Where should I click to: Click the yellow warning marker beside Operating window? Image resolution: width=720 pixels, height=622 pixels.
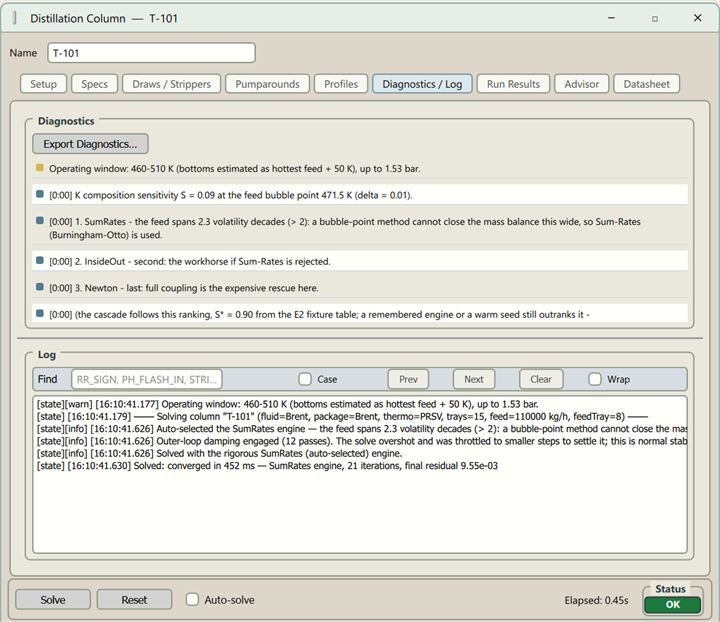tap(39, 168)
